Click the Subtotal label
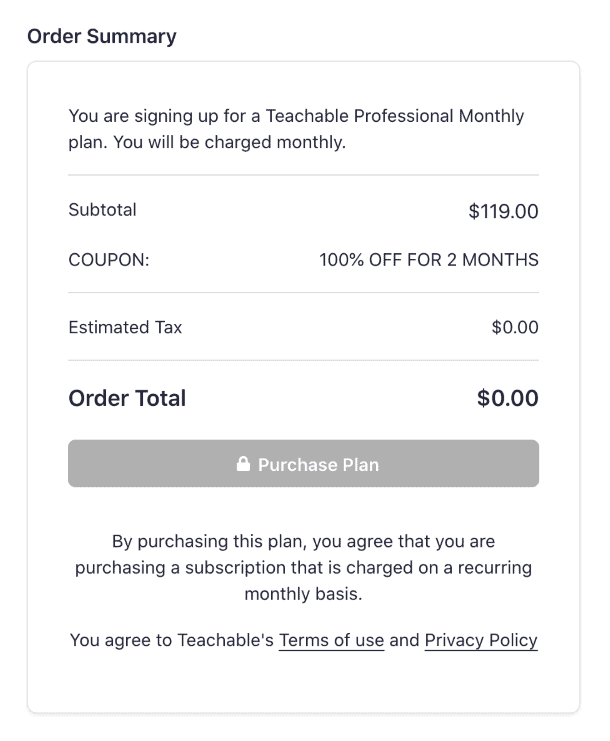 click(x=102, y=210)
